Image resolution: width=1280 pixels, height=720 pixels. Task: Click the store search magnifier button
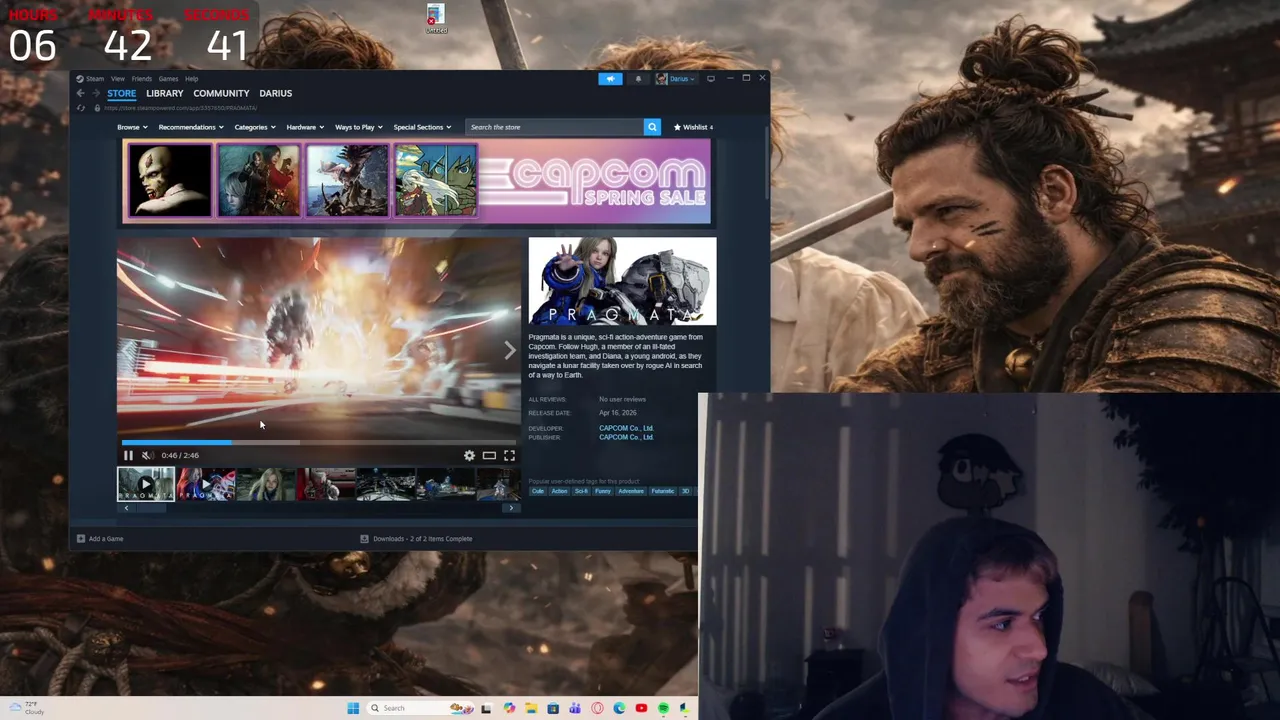pyautogui.click(x=652, y=127)
